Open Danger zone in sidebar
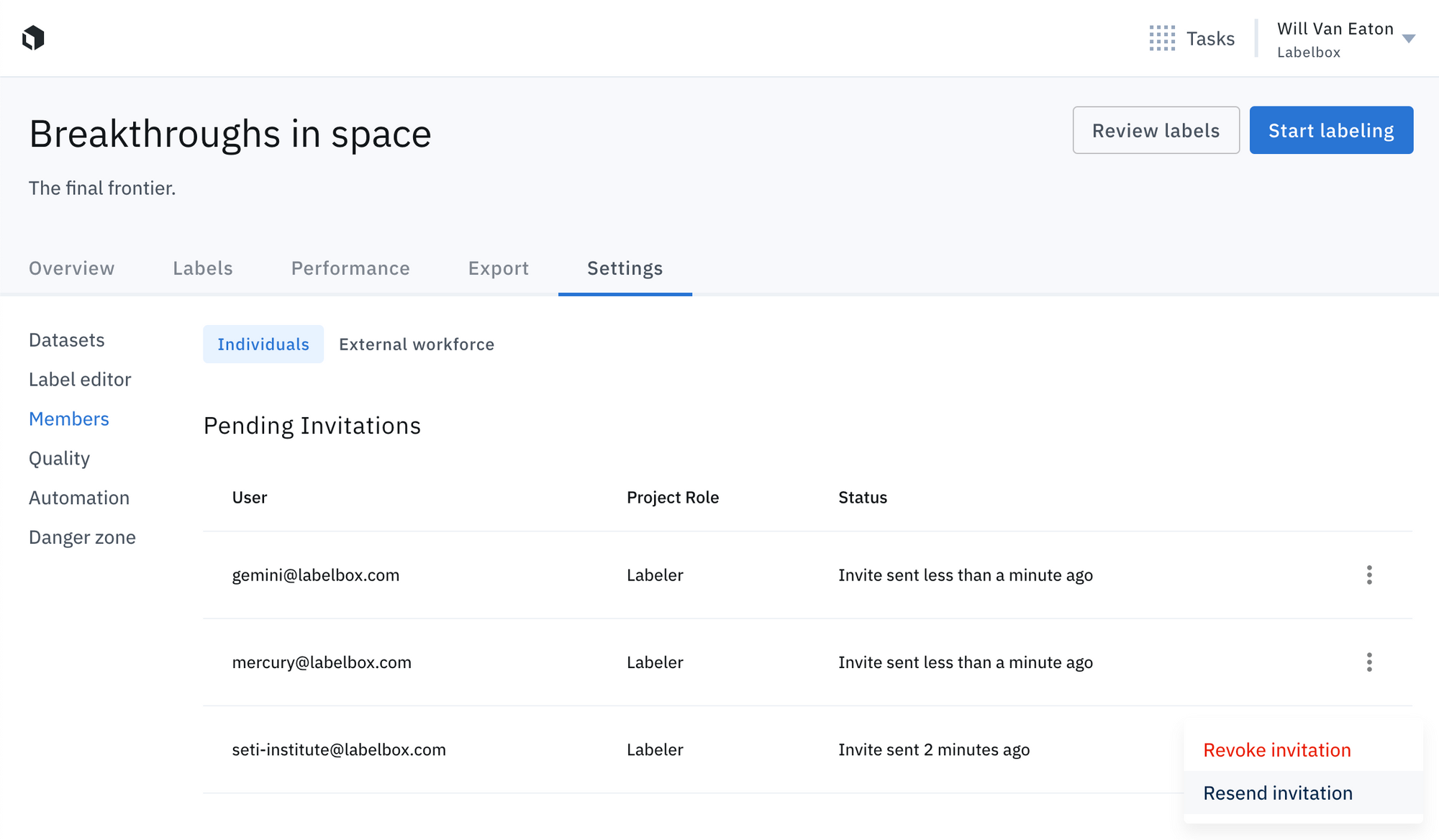This screenshot has height=840, width=1439. [x=83, y=537]
